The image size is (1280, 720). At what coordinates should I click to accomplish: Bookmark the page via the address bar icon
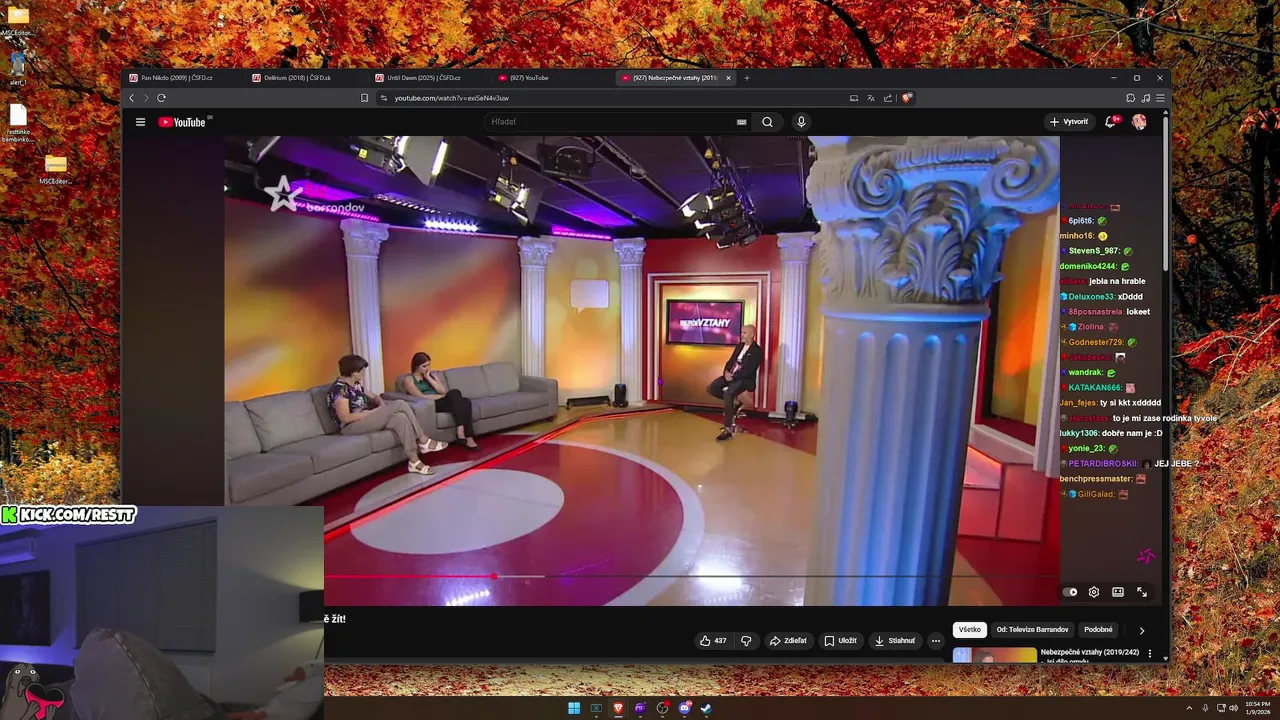[365, 98]
